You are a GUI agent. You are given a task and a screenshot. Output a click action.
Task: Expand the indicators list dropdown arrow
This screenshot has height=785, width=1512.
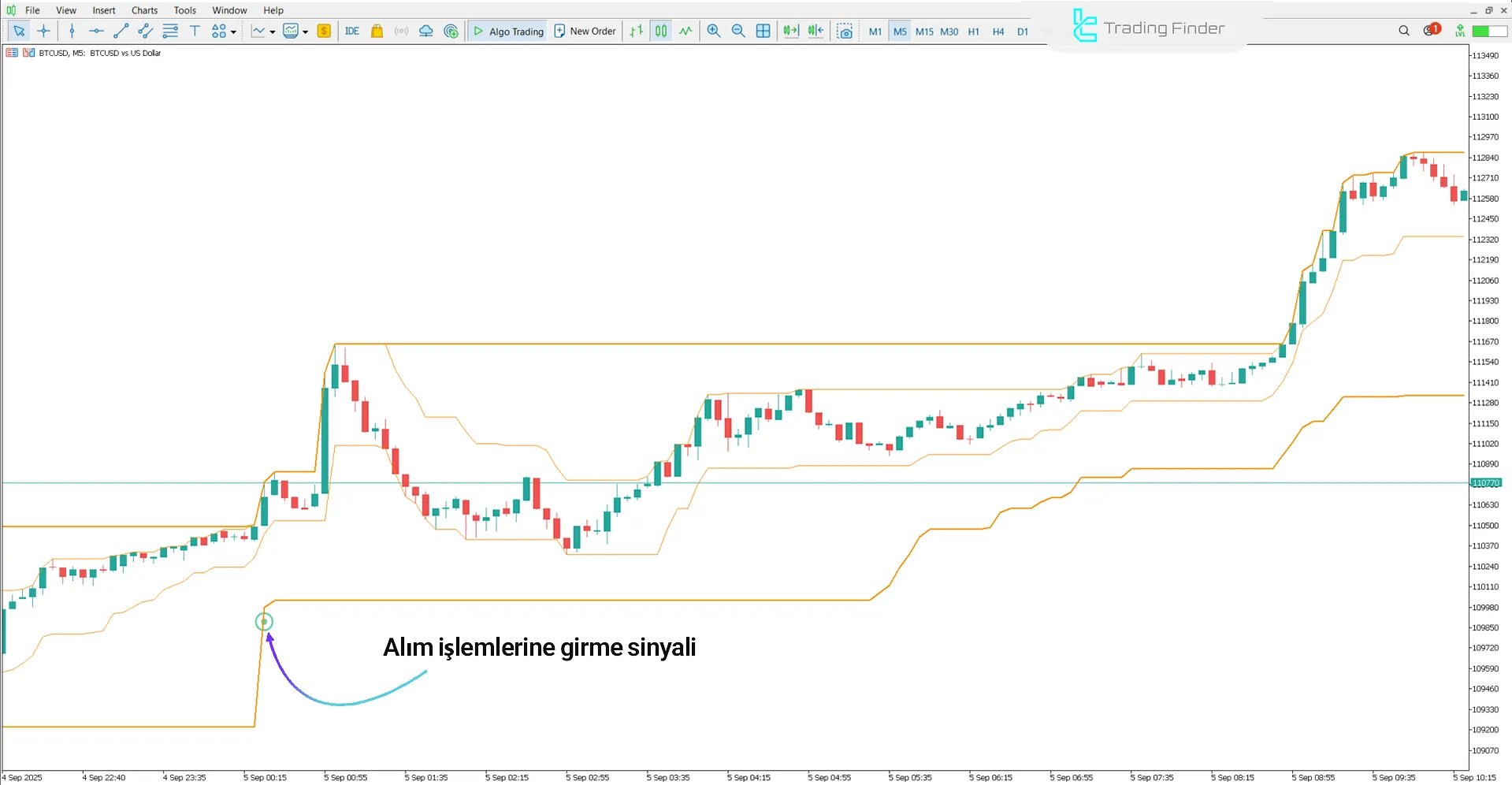tap(305, 32)
